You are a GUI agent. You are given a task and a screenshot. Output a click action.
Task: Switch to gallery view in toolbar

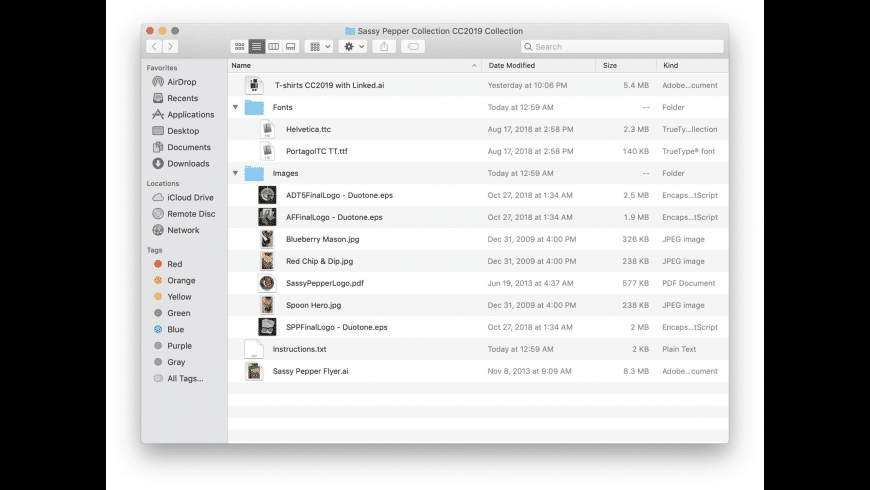[x=290, y=46]
